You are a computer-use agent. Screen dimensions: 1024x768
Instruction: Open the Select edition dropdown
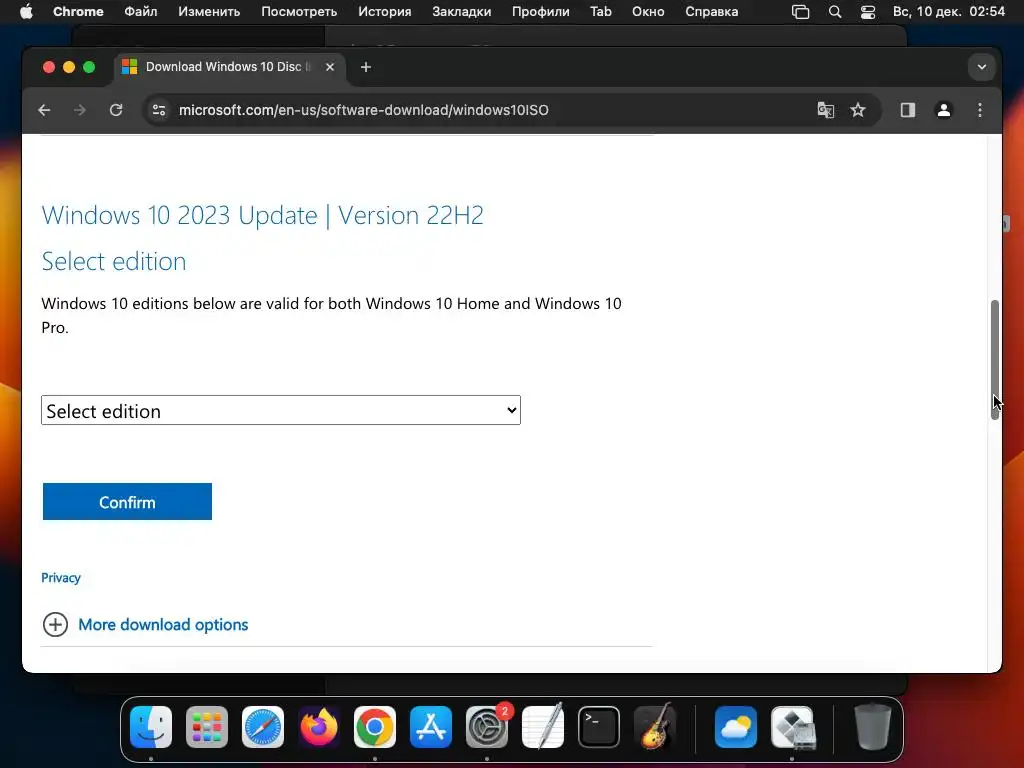click(x=281, y=410)
